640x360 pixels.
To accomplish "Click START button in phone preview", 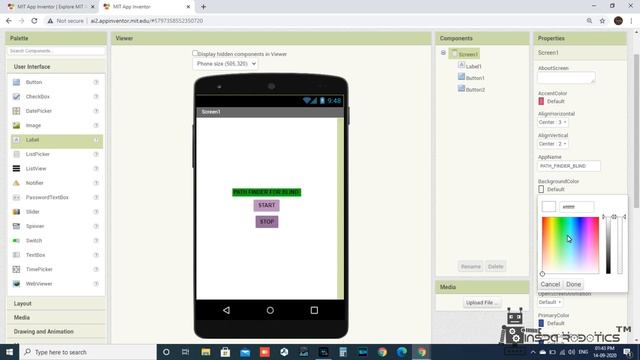I will [267, 205].
